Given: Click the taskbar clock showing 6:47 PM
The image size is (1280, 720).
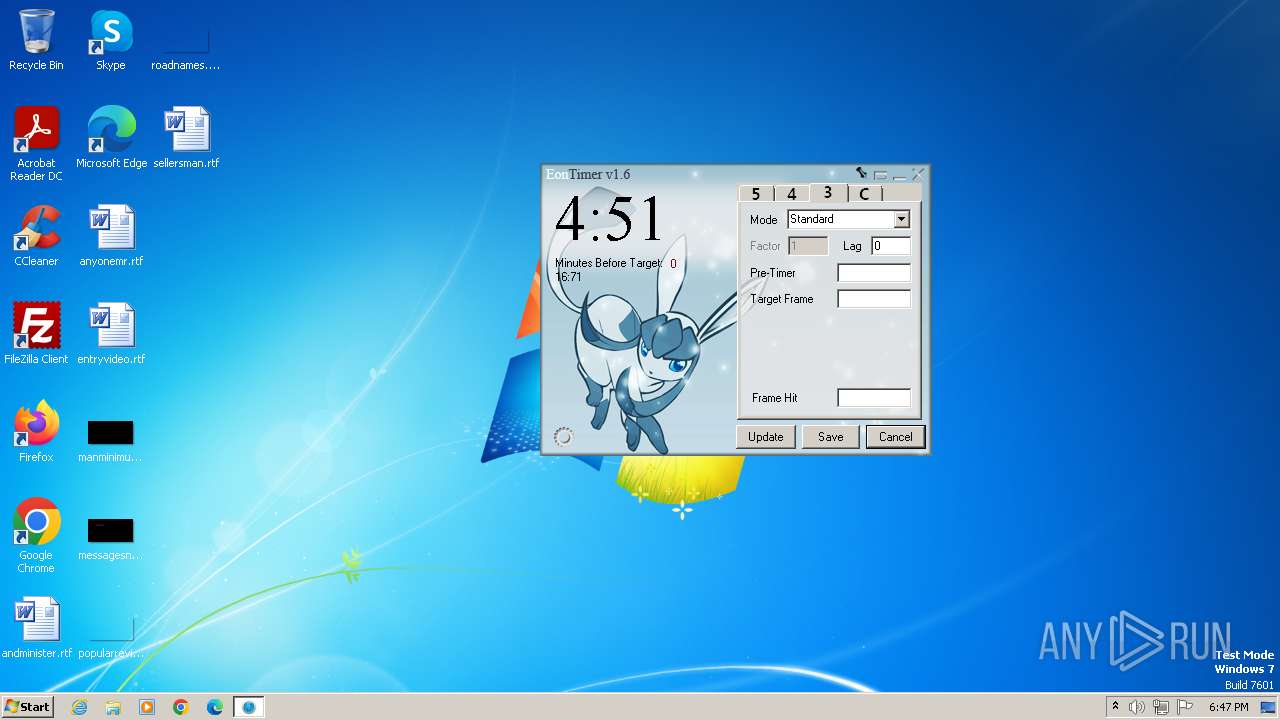Looking at the screenshot, I should tap(1228, 707).
